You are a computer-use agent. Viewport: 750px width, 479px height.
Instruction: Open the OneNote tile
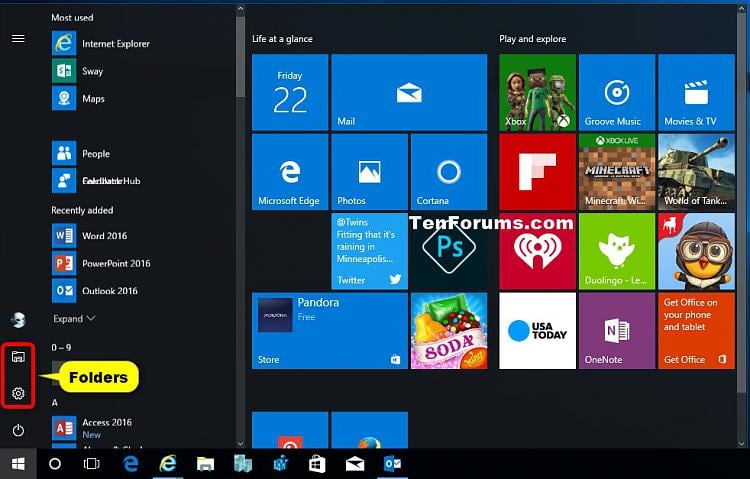pyautogui.click(x=617, y=331)
